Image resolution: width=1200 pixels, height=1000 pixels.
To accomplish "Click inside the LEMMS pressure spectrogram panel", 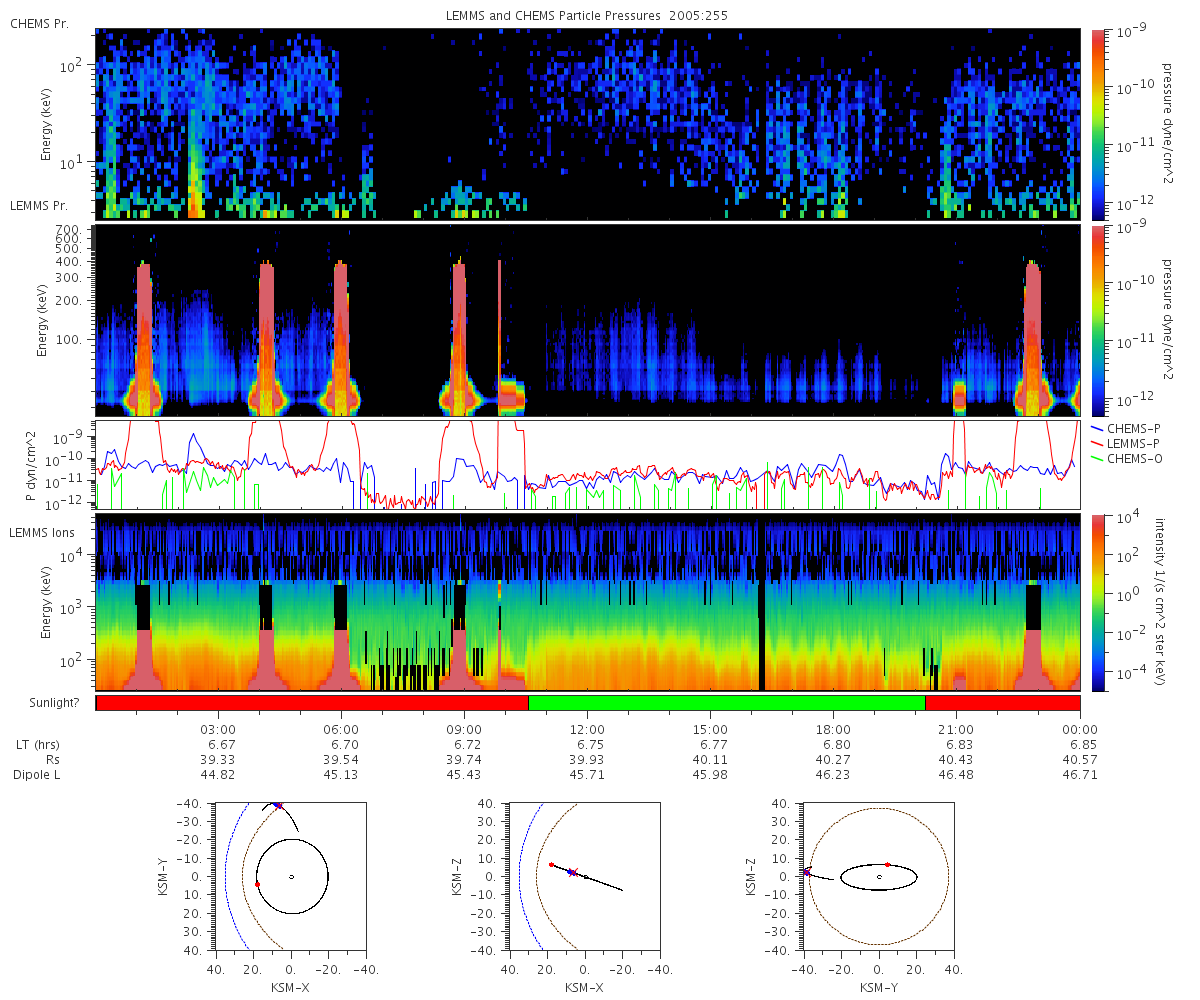I will tap(588, 321).
